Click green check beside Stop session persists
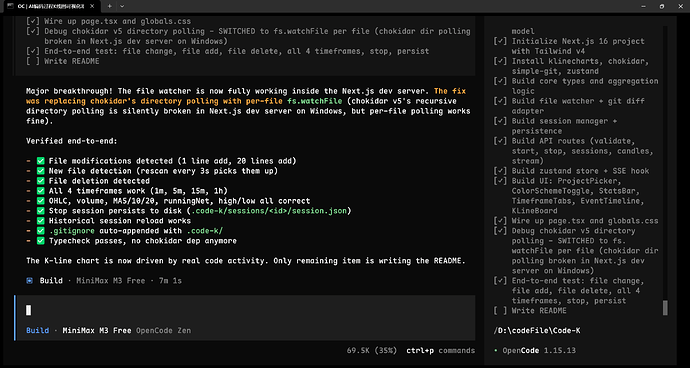The image size is (690, 368). click(x=40, y=211)
